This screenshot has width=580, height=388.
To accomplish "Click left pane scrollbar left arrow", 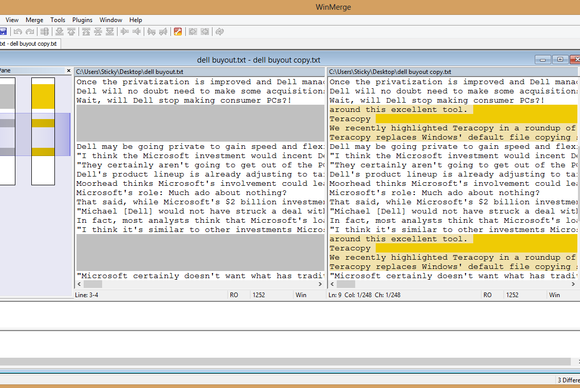I will pos(79,284).
